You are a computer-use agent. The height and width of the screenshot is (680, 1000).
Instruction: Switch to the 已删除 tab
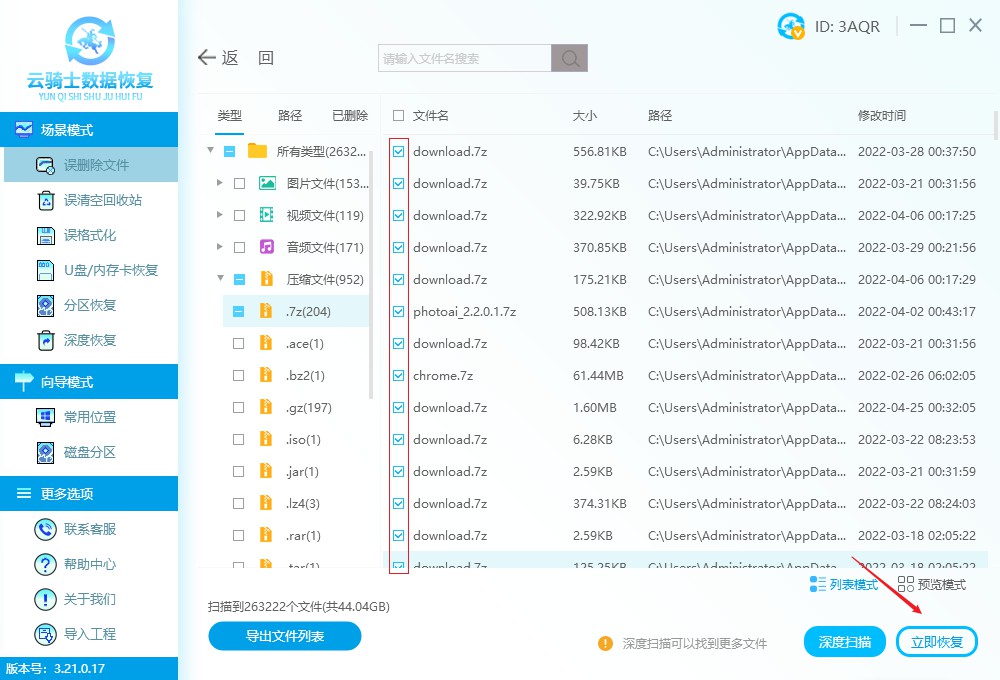point(350,115)
